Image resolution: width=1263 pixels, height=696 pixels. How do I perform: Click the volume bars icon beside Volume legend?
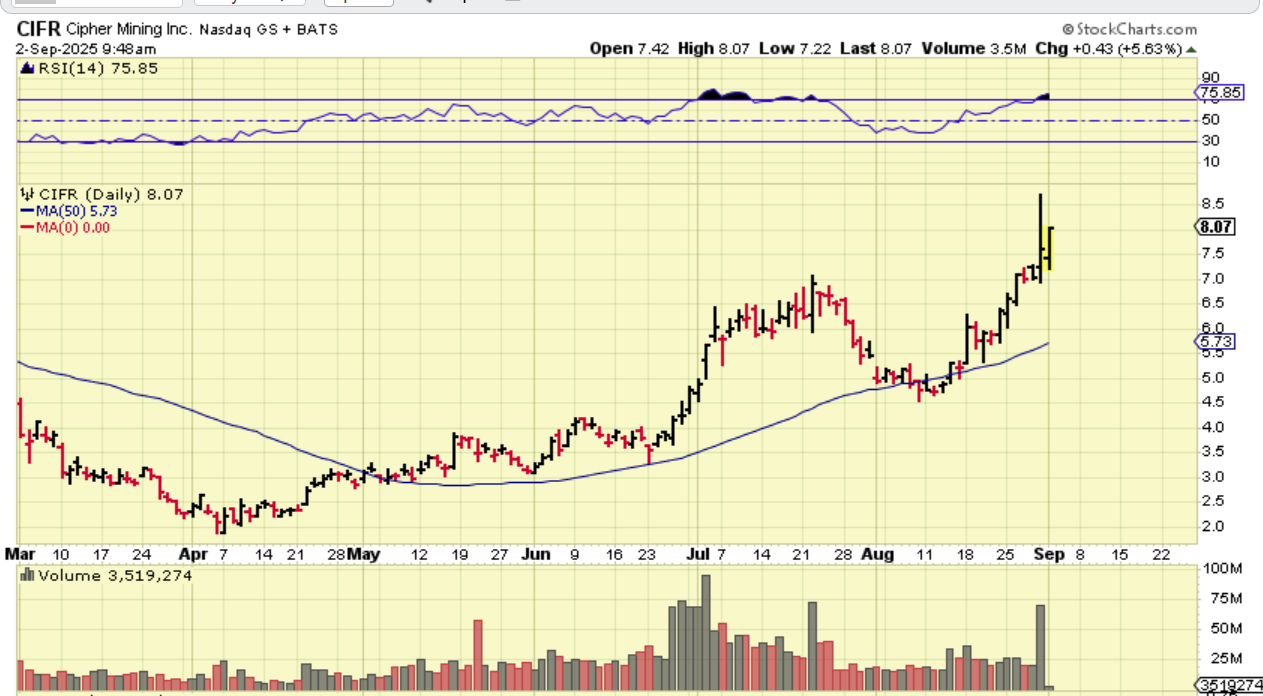[x=28, y=575]
